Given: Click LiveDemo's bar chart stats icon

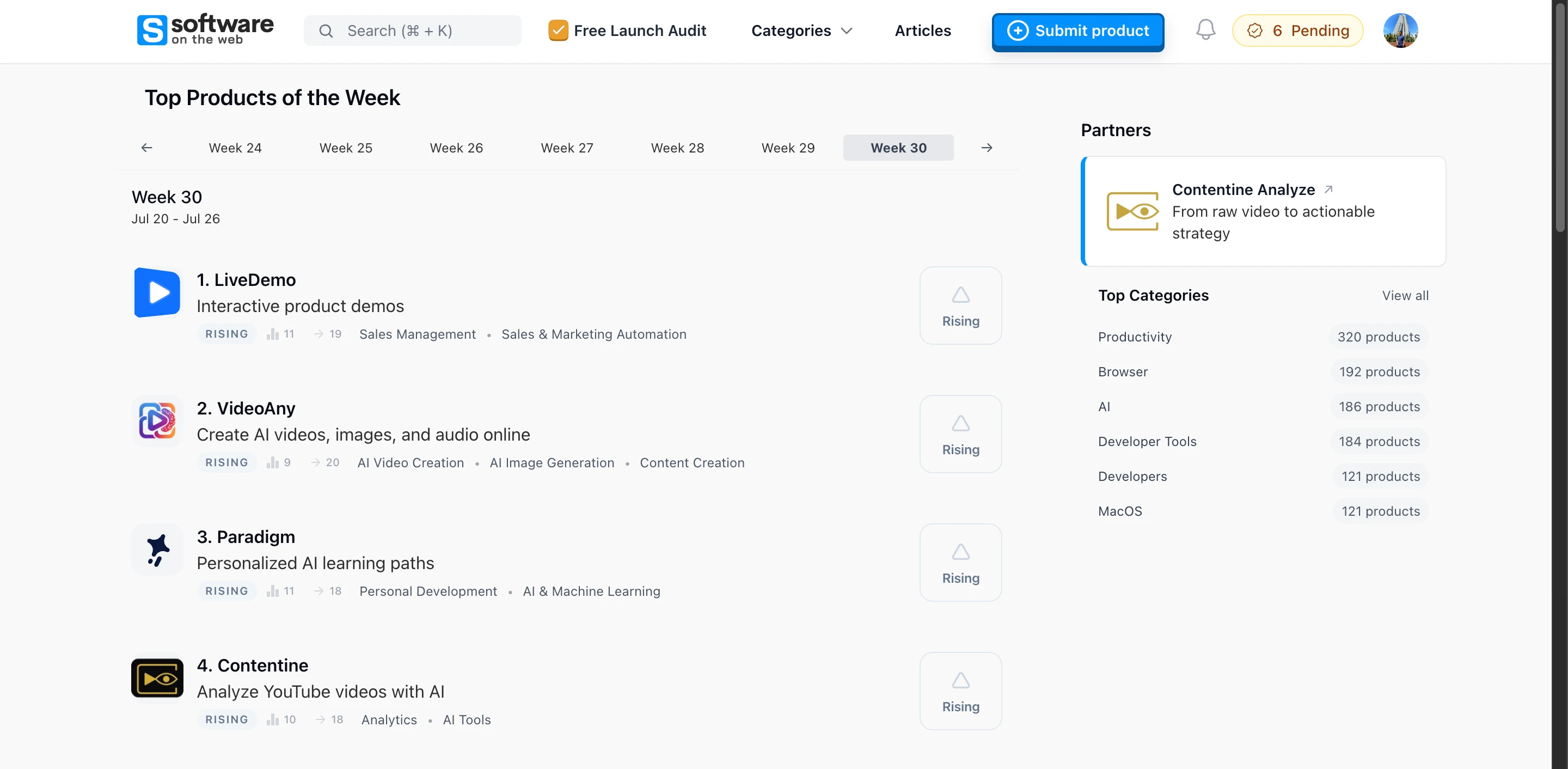Looking at the screenshot, I should 273,334.
